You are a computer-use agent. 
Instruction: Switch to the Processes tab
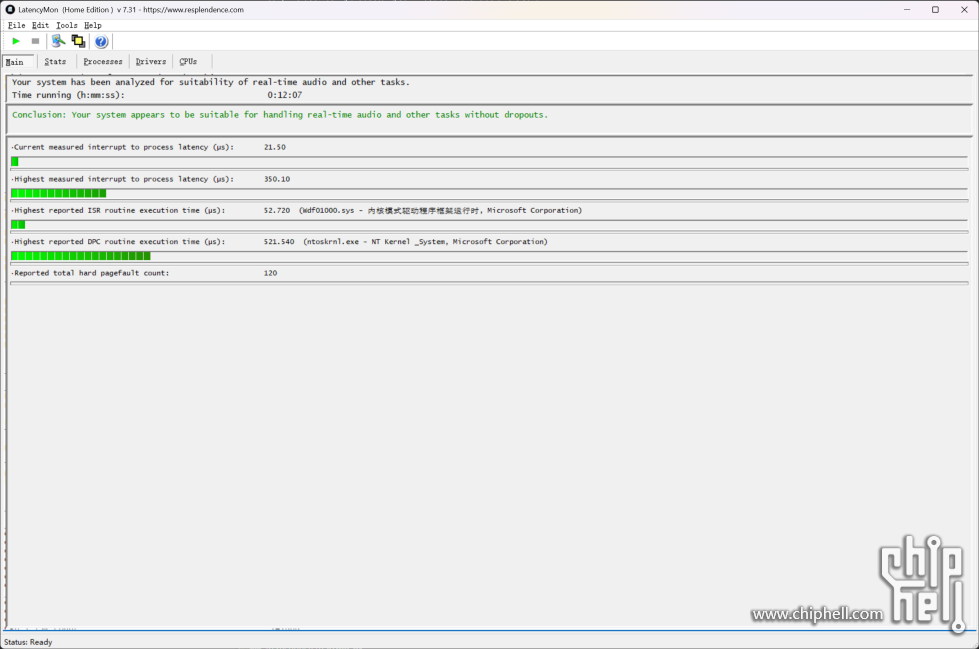[x=103, y=61]
